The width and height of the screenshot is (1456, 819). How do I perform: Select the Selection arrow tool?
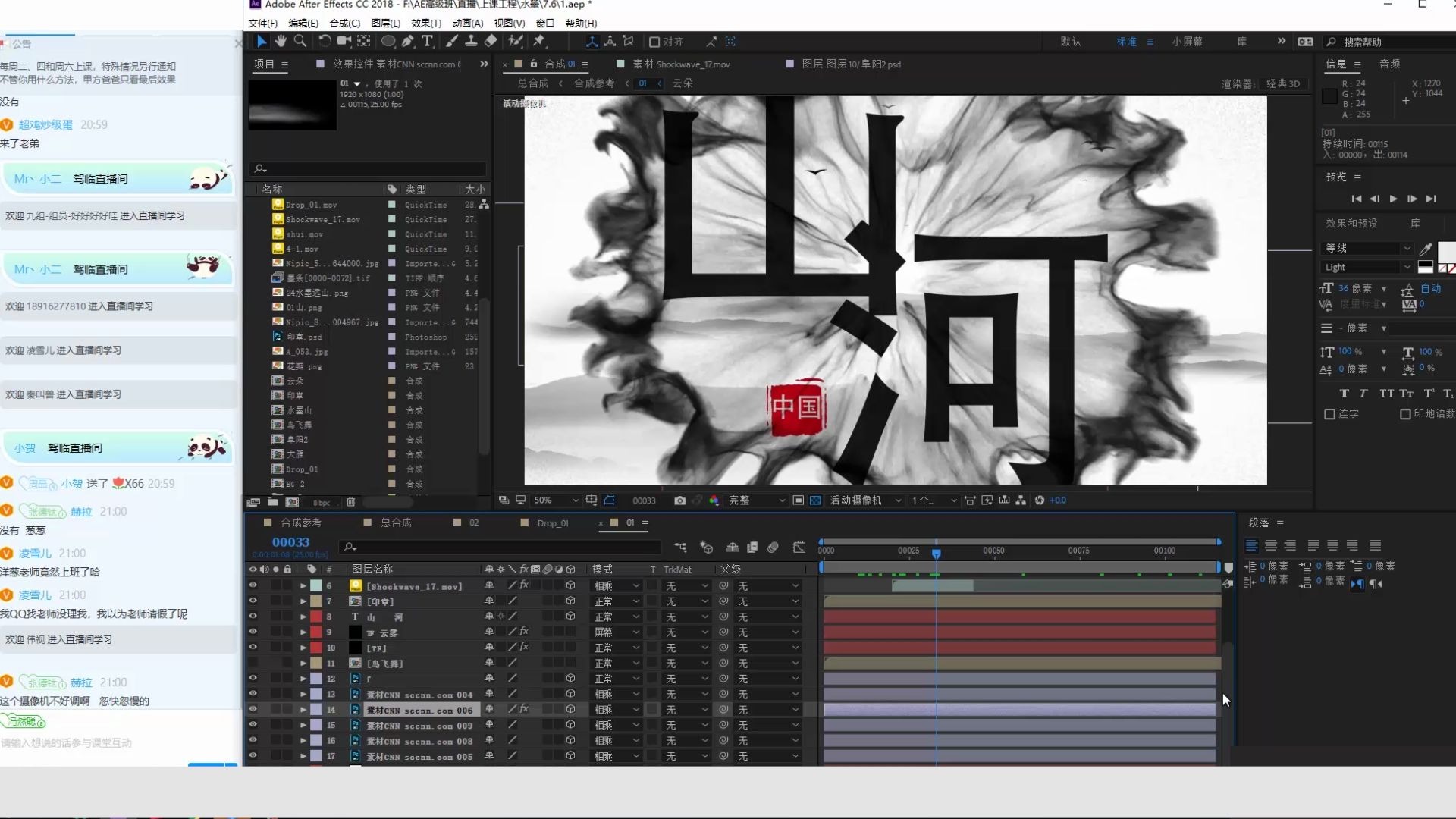click(x=262, y=41)
